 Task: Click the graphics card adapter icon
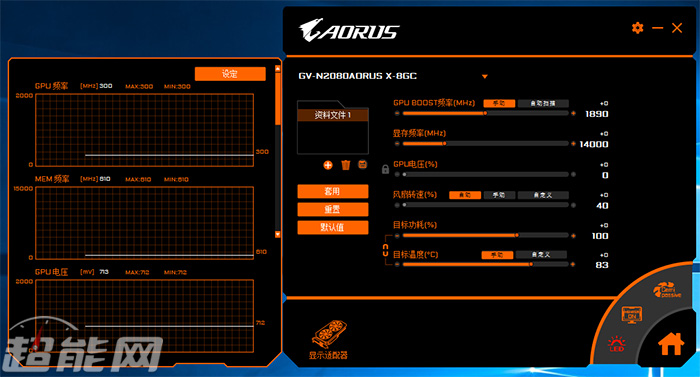tap(329, 339)
